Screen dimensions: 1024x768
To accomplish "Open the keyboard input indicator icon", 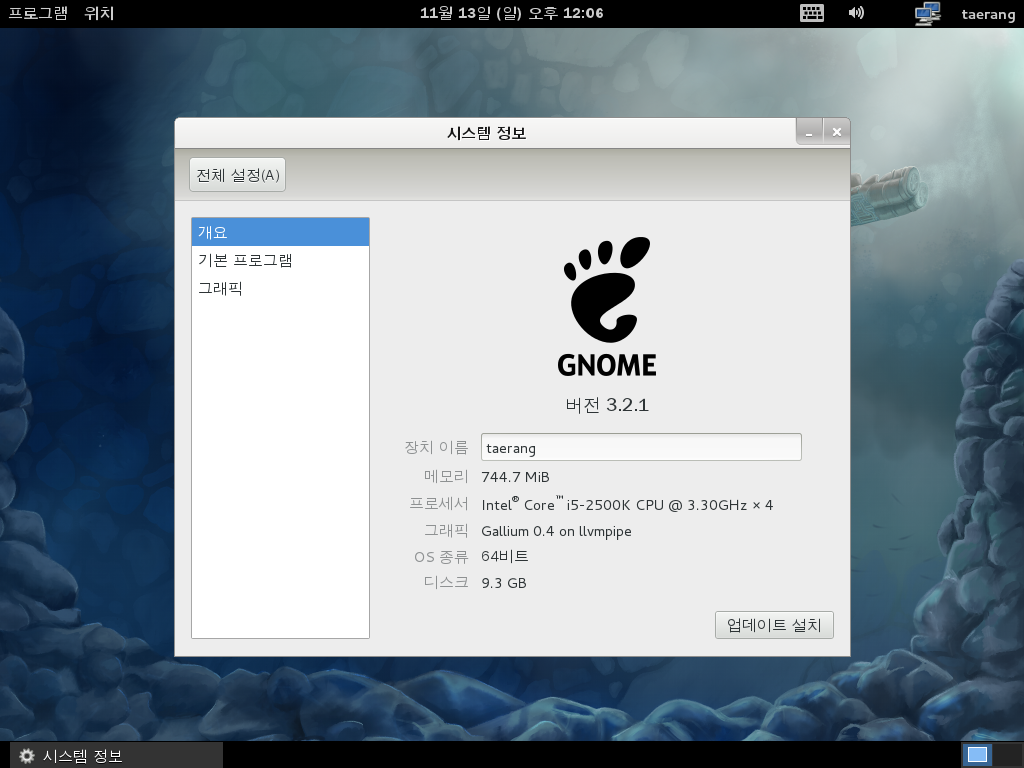I will pos(812,13).
